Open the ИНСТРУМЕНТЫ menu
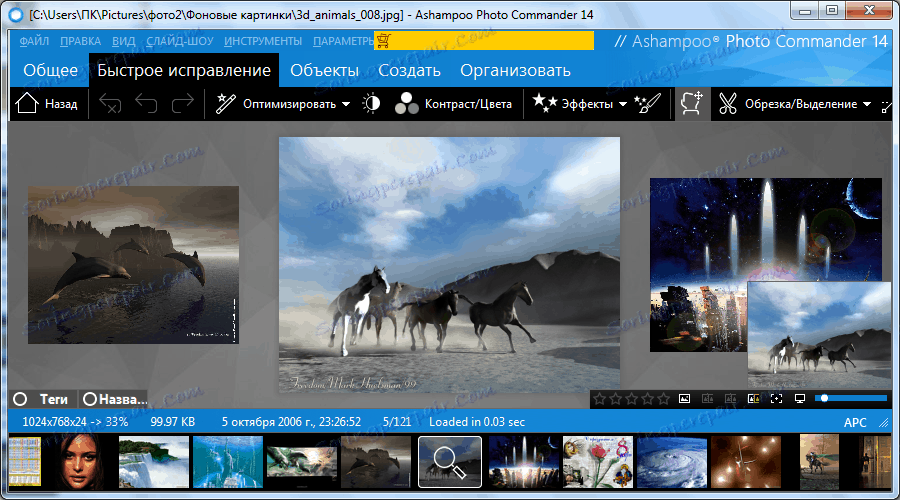Viewport: 900px width, 500px height. pos(263,41)
